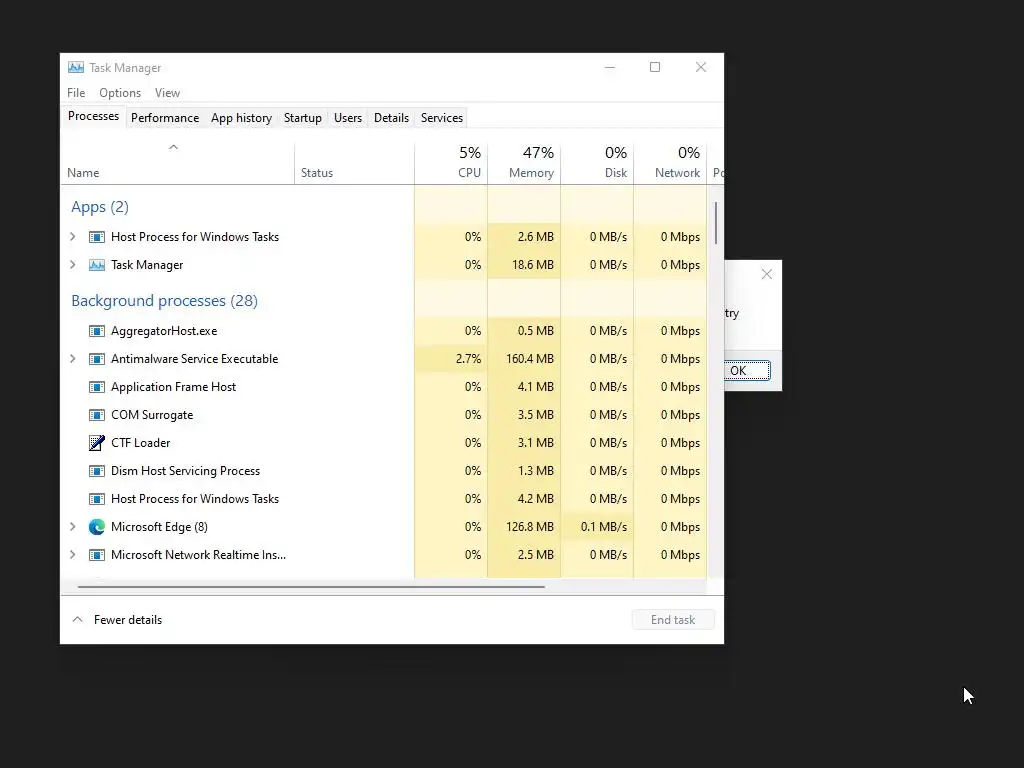This screenshot has height=768, width=1024.
Task: Sort processes by CPU column
Action: tap(451, 163)
